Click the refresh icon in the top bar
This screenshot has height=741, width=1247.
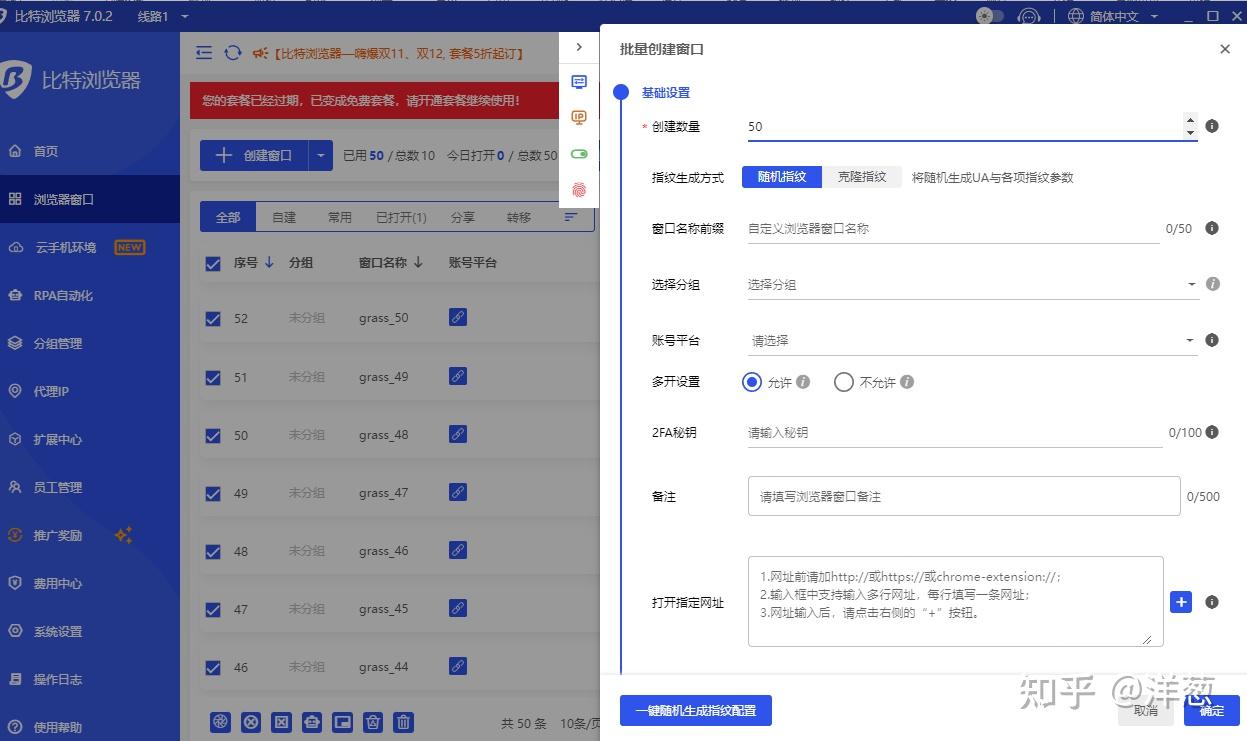pos(233,53)
